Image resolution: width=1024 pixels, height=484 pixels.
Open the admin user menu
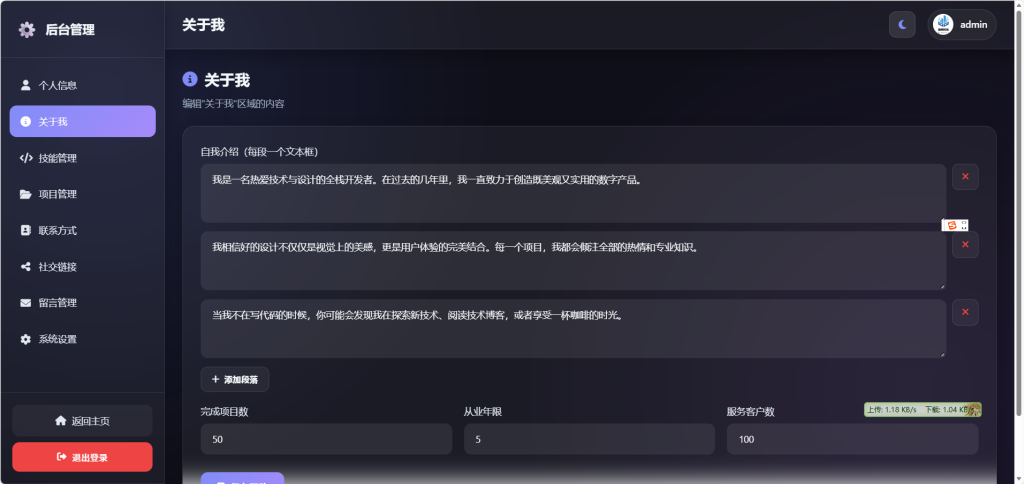tap(961, 25)
